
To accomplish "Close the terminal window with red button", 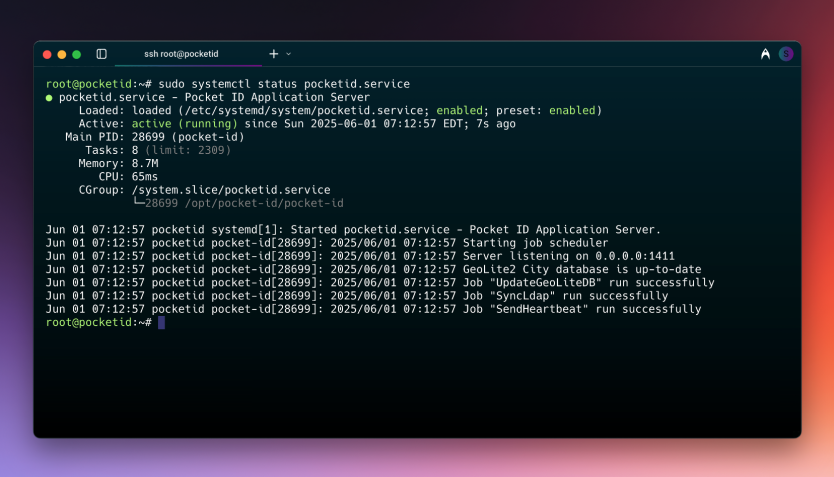I will (x=47, y=54).
